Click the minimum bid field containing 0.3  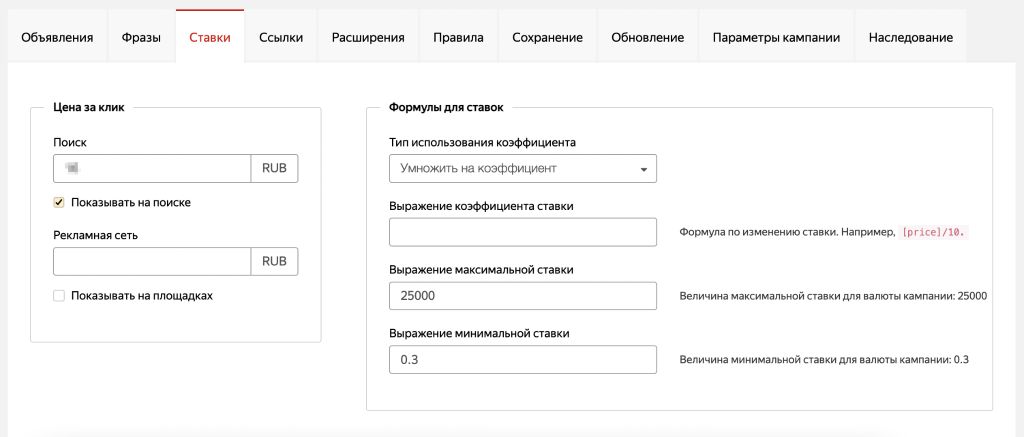point(522,360)
